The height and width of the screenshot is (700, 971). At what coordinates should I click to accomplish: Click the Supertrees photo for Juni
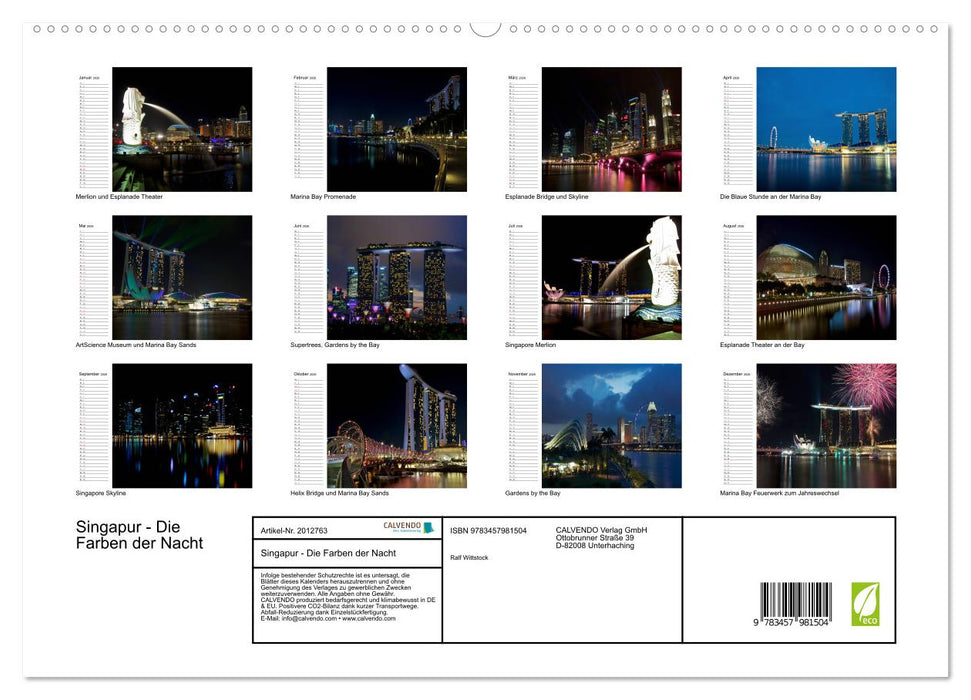coord(398,275)
